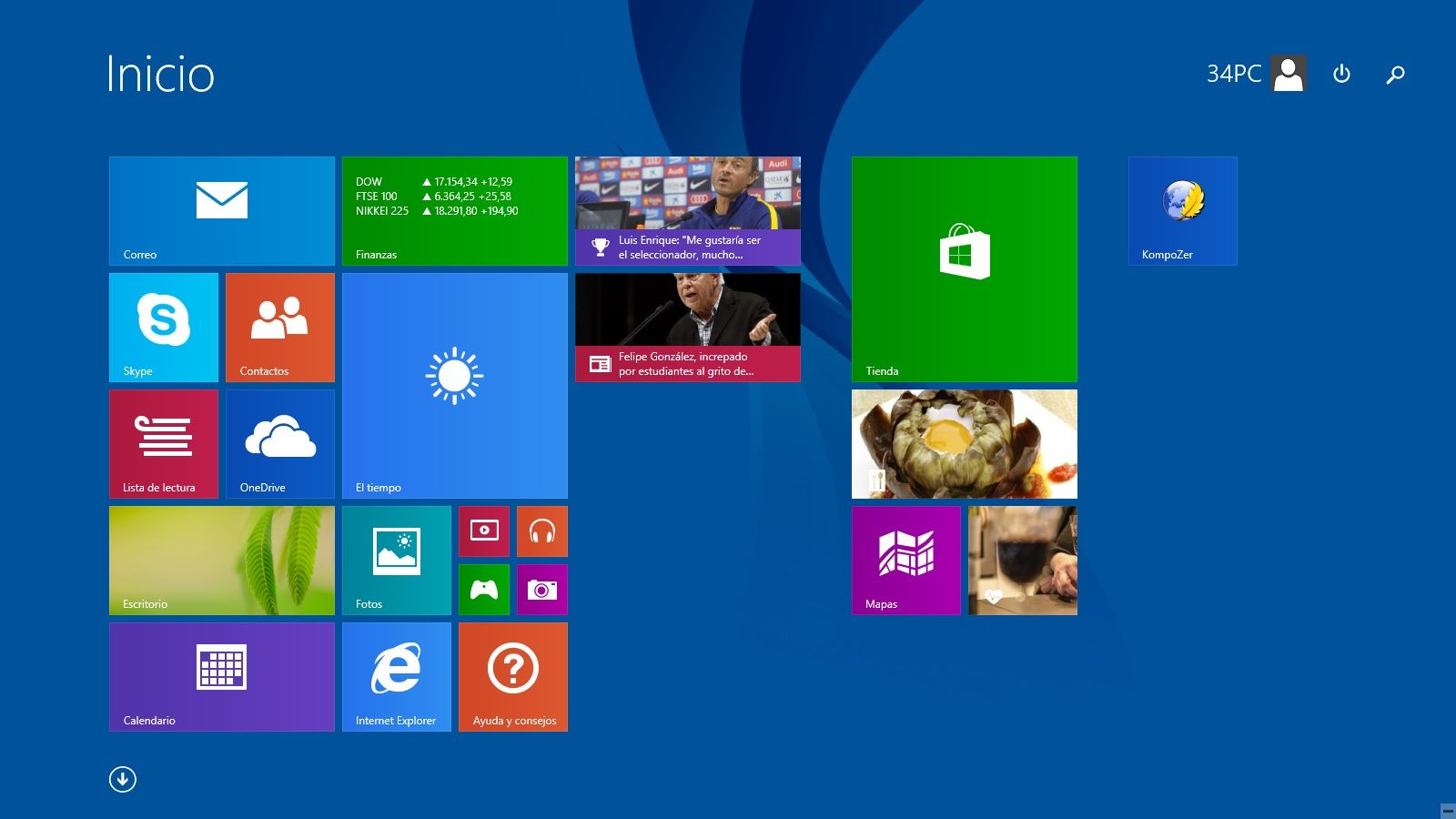Open Lista de lectura tile
Screen dimensions: 1456x819
click(164, 443)
